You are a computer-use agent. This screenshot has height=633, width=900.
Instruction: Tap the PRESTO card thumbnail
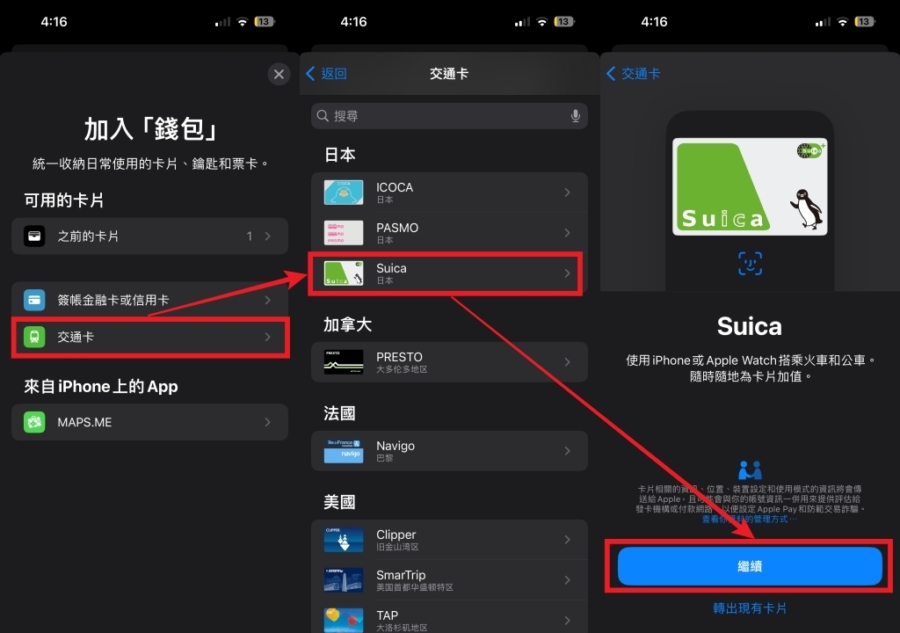[343, 362]
